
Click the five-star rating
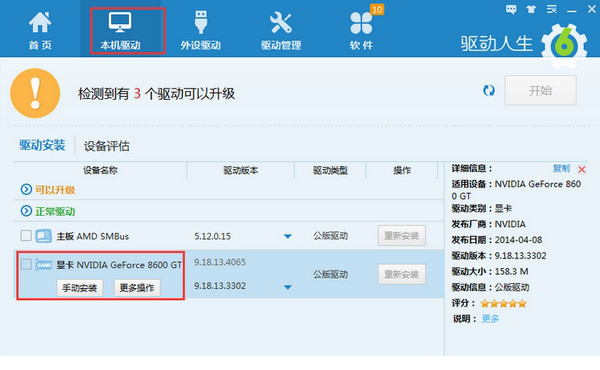504,304
